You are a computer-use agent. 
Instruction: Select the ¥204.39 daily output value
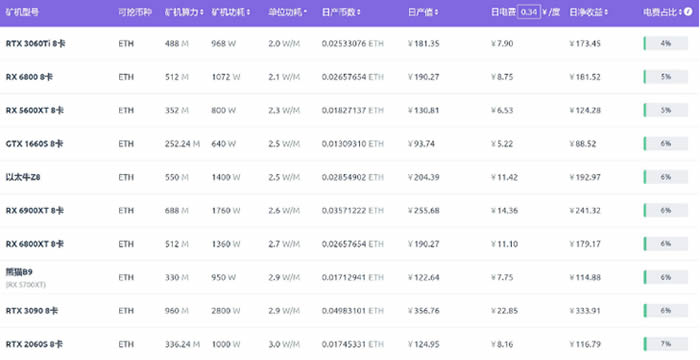coord(424,177)
